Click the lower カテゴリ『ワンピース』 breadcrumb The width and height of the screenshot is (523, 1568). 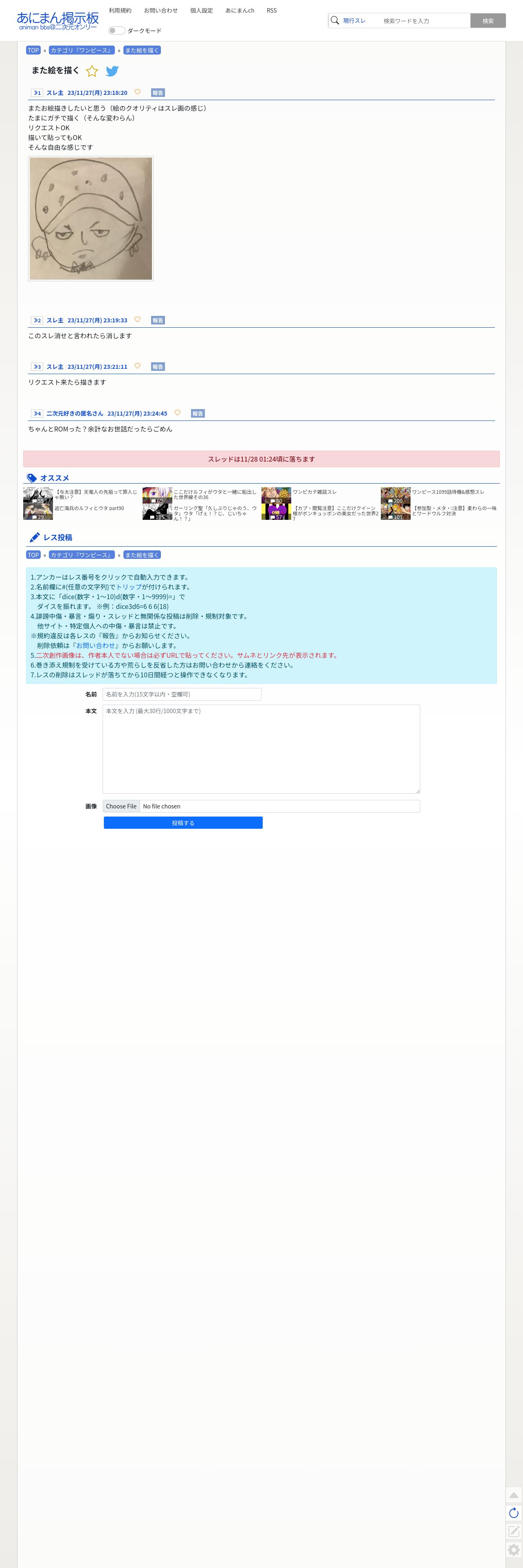tap(81, 555)
